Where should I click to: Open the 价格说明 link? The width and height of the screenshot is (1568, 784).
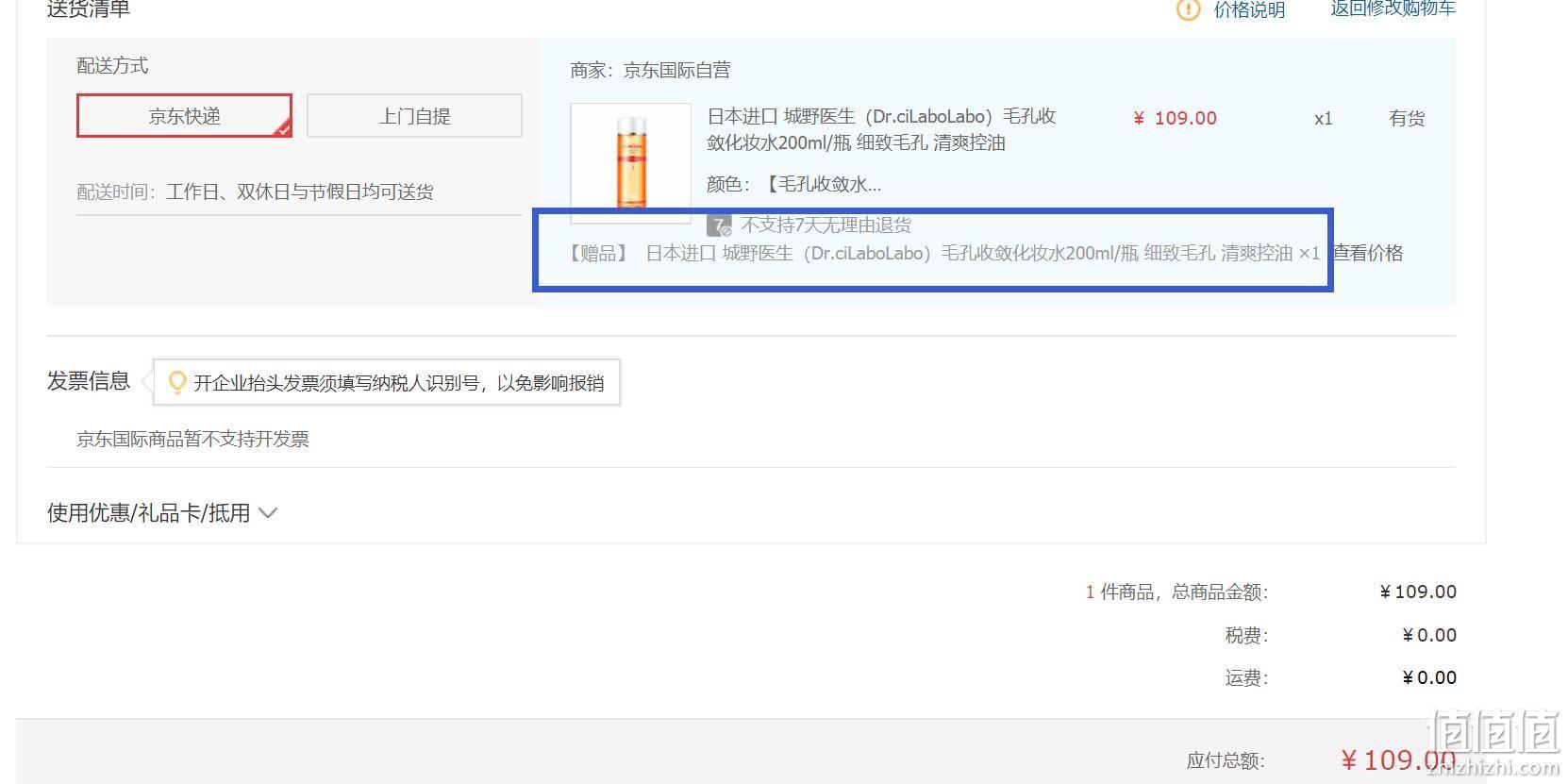pyautogui.click(x=1249, y=9)
